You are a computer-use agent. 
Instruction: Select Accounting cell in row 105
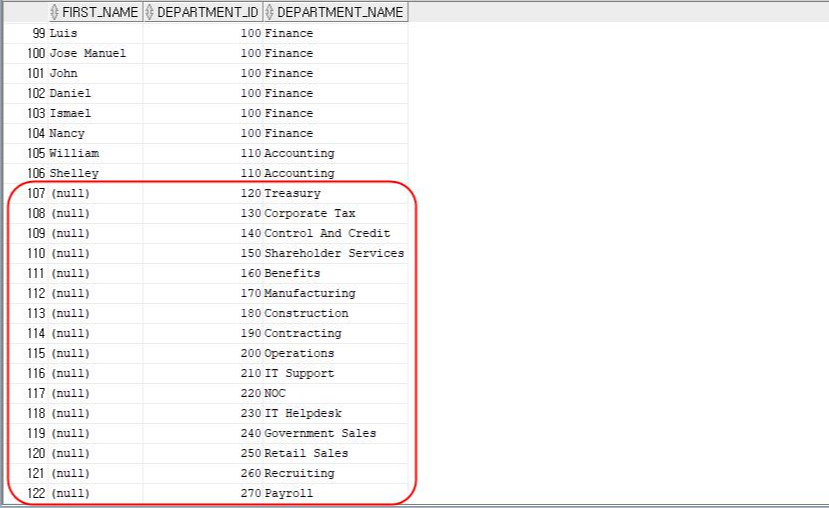[x=335, y=154]
